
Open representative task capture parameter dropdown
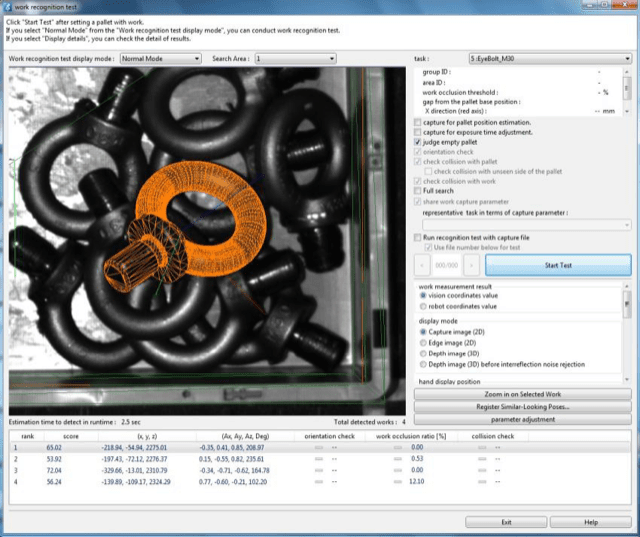(527, 225)
